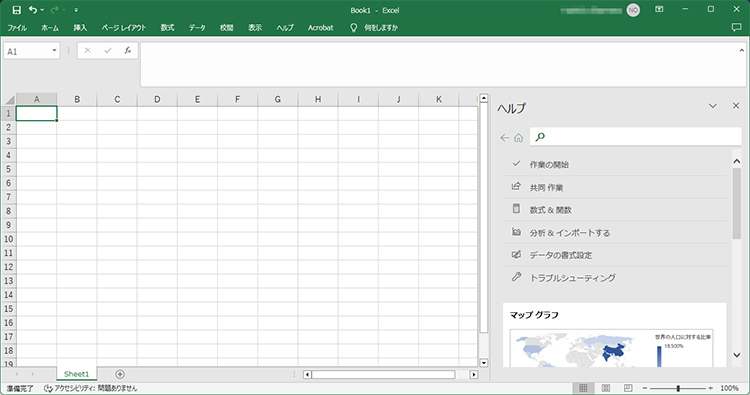The height and width of the screenshot is (395, 750).
Task: Open the ribbon display options icon
Action: [659, 10]
